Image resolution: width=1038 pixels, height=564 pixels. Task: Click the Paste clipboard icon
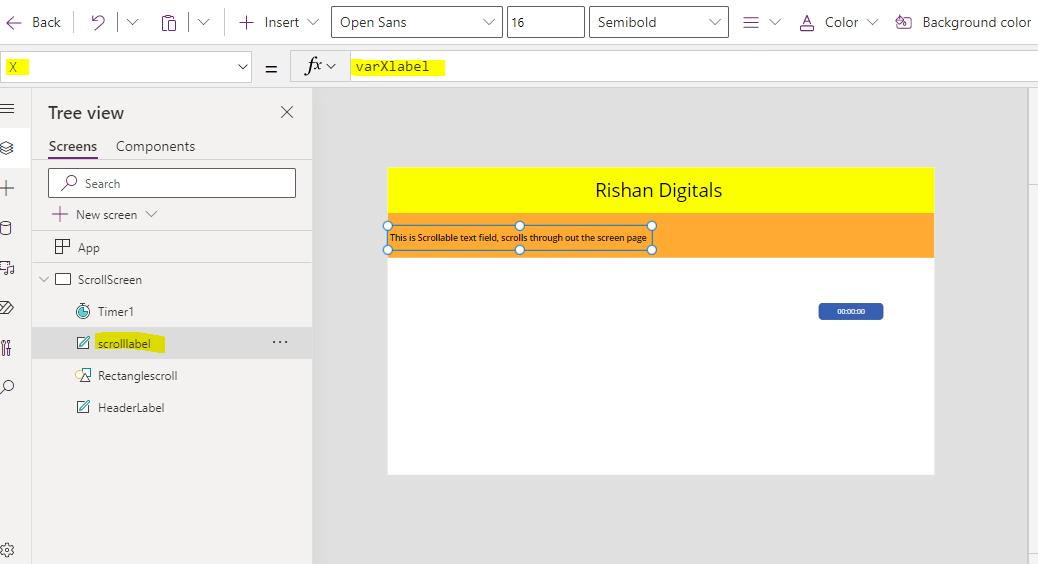169,22
